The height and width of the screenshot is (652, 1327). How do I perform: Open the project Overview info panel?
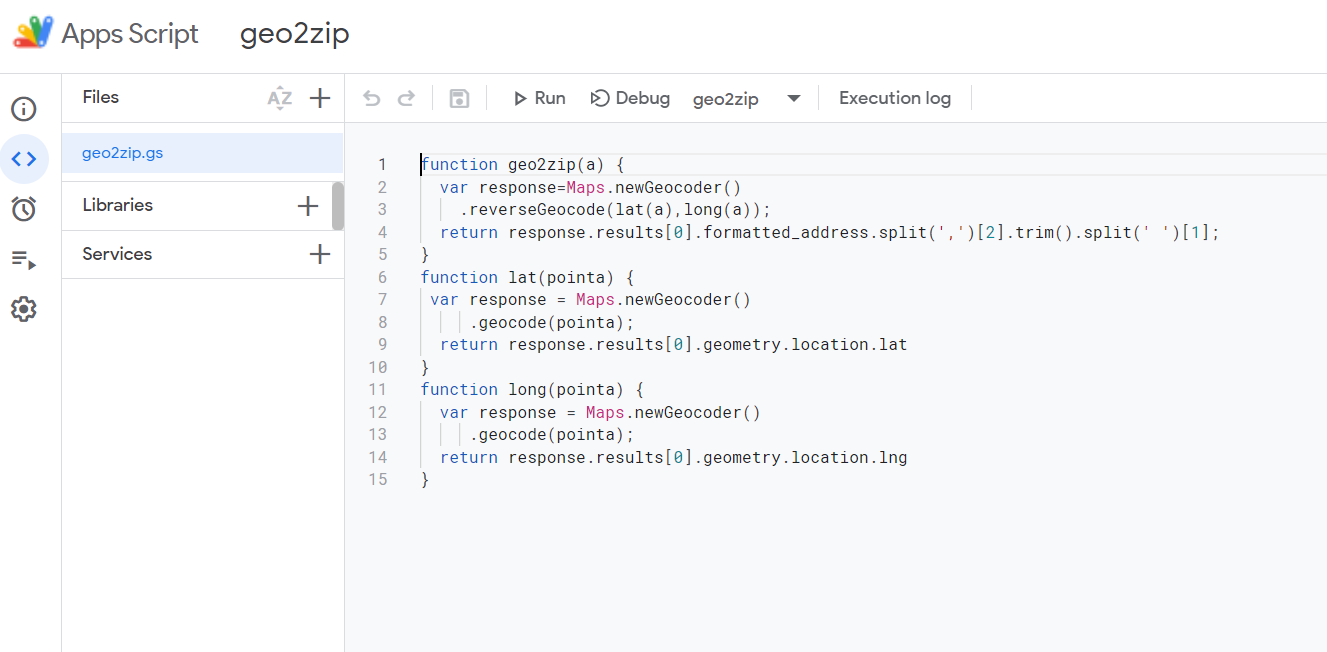24,108
